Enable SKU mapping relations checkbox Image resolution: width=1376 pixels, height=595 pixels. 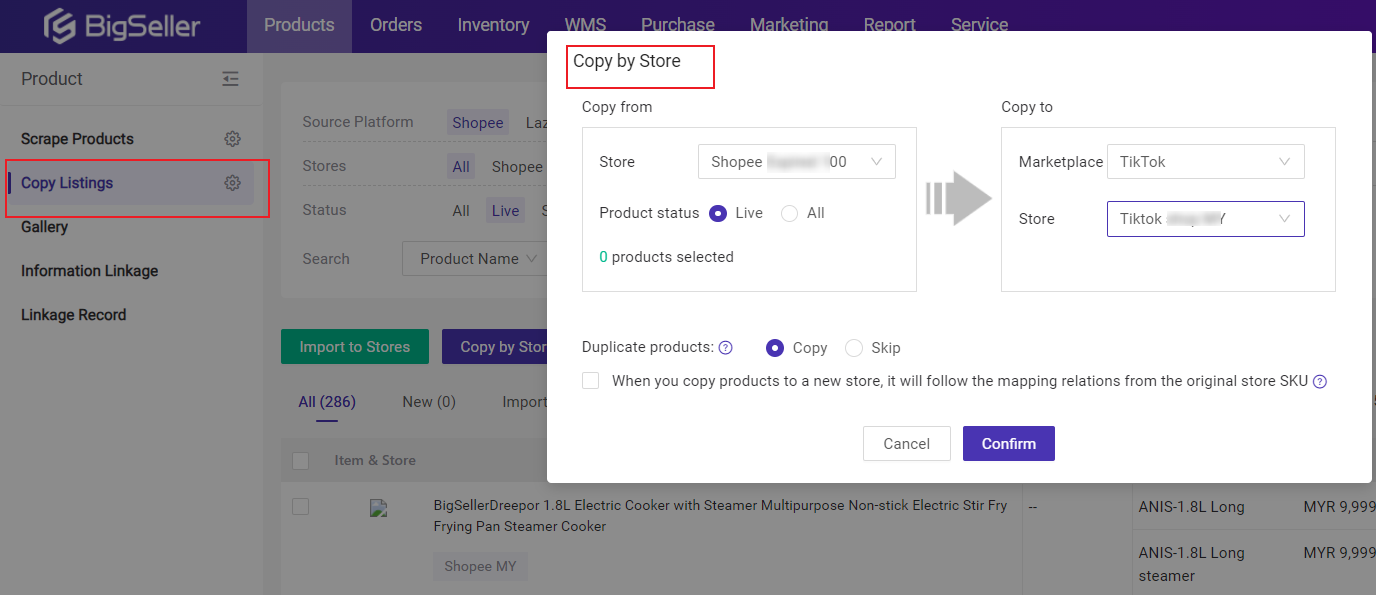pyautogui.click(x=591, y=381)
